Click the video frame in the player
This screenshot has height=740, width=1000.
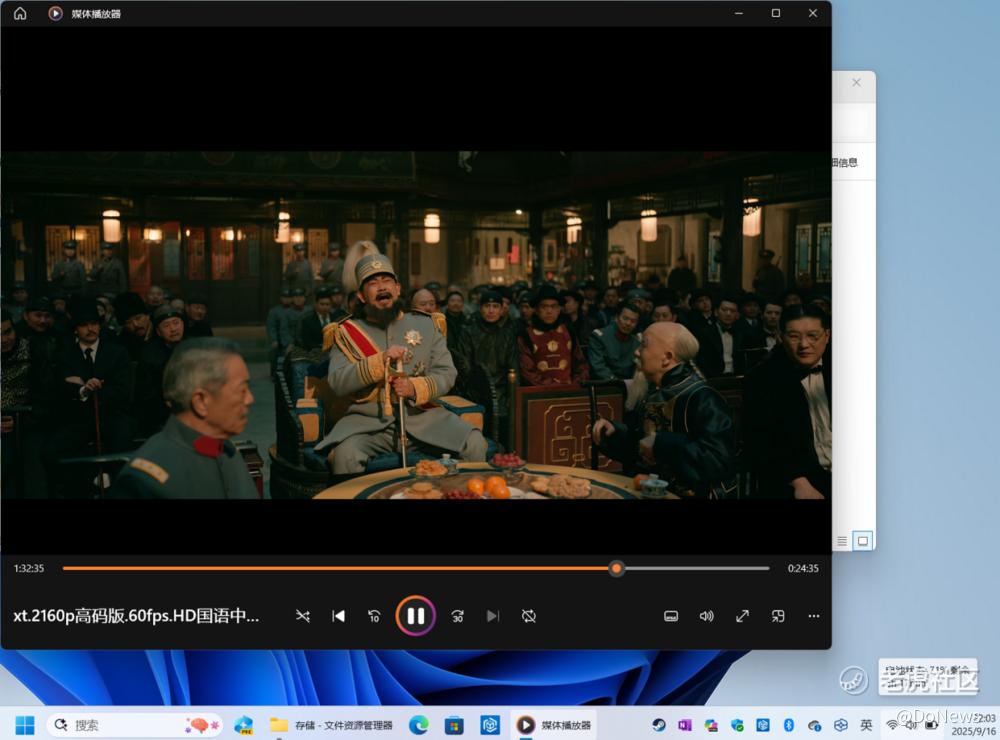(416, 325)
